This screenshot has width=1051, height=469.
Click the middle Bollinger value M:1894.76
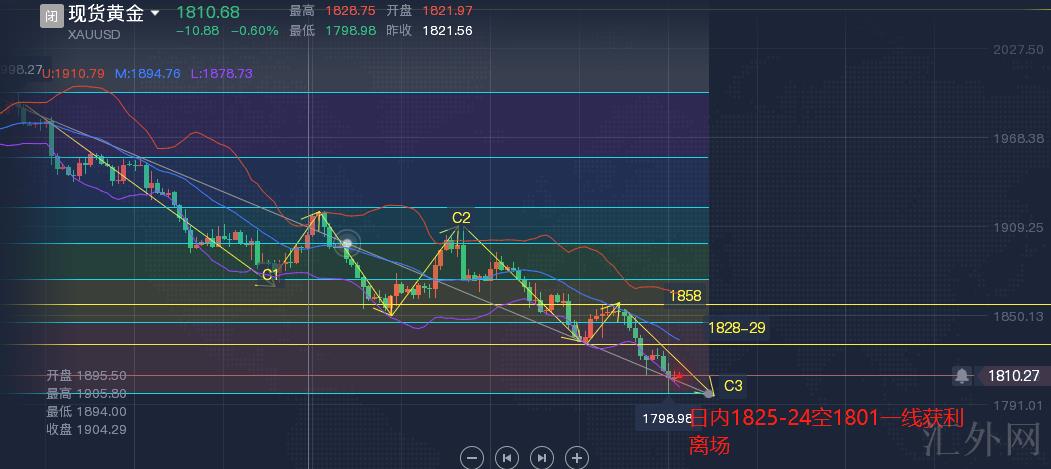[147, 73]
